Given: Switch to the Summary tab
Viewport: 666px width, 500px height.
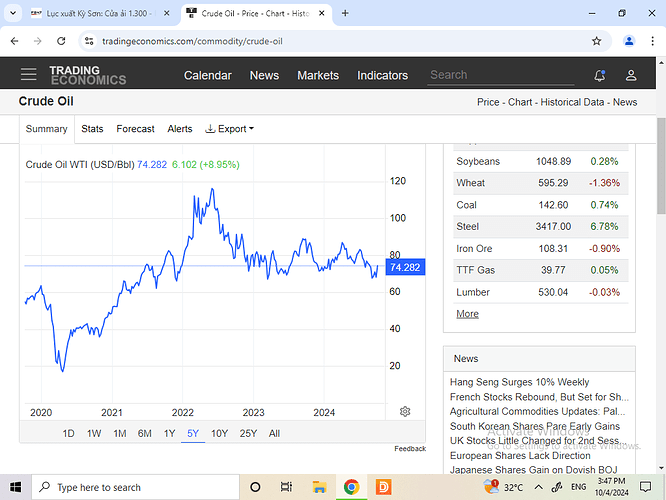Looking at the screenshot, I should (46, 129).
